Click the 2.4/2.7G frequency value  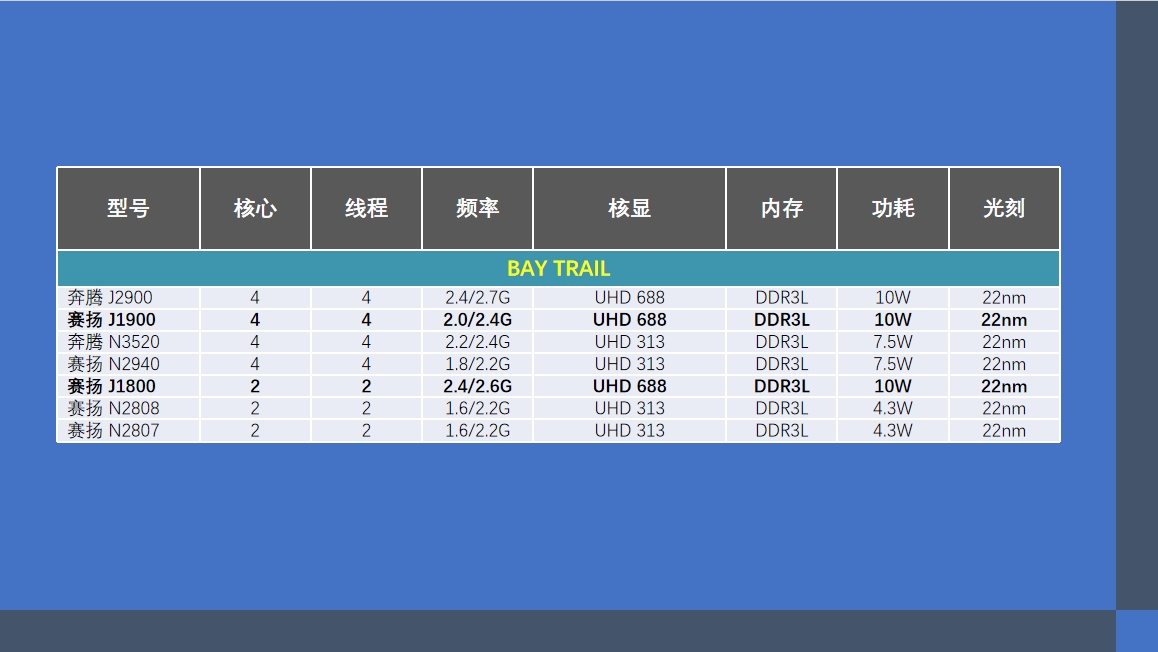pos(478,298)
